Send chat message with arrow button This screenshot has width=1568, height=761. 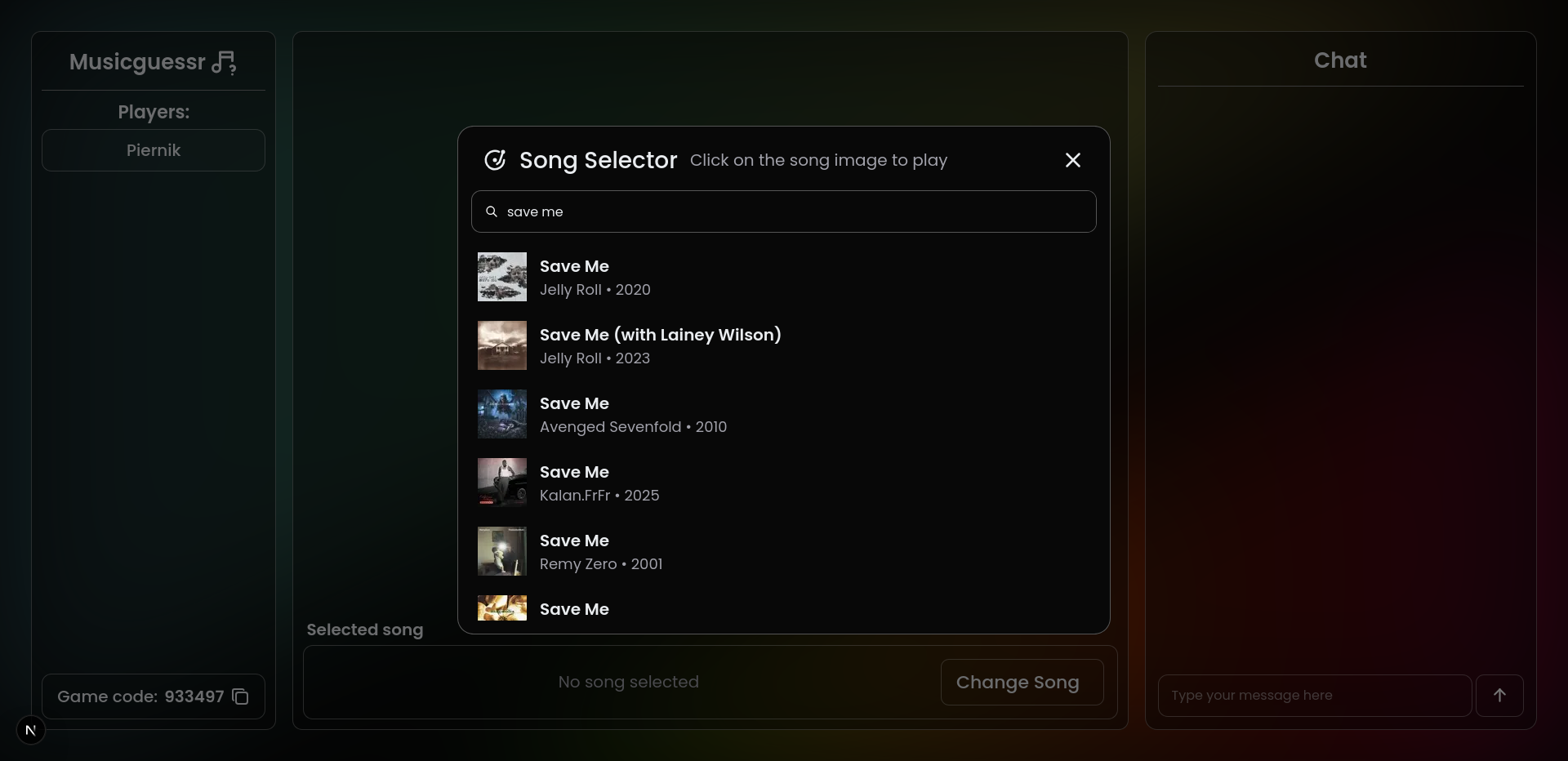(1499, 696)
